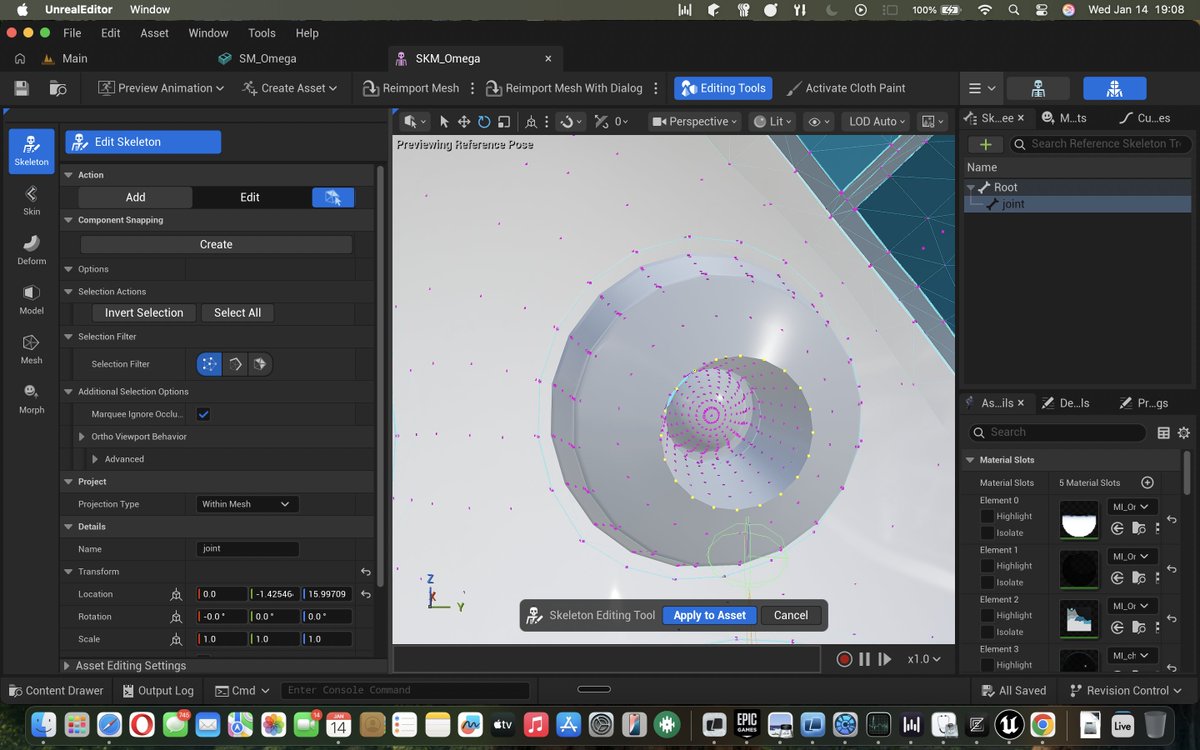This screenshot has width=1200, height=750.
Task: Open the Projection Type Within Mesh dropdown
Action: point(247,504)
